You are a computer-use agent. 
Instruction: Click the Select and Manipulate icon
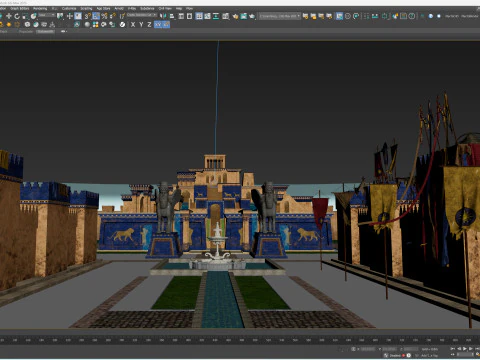tap(70, 16)
